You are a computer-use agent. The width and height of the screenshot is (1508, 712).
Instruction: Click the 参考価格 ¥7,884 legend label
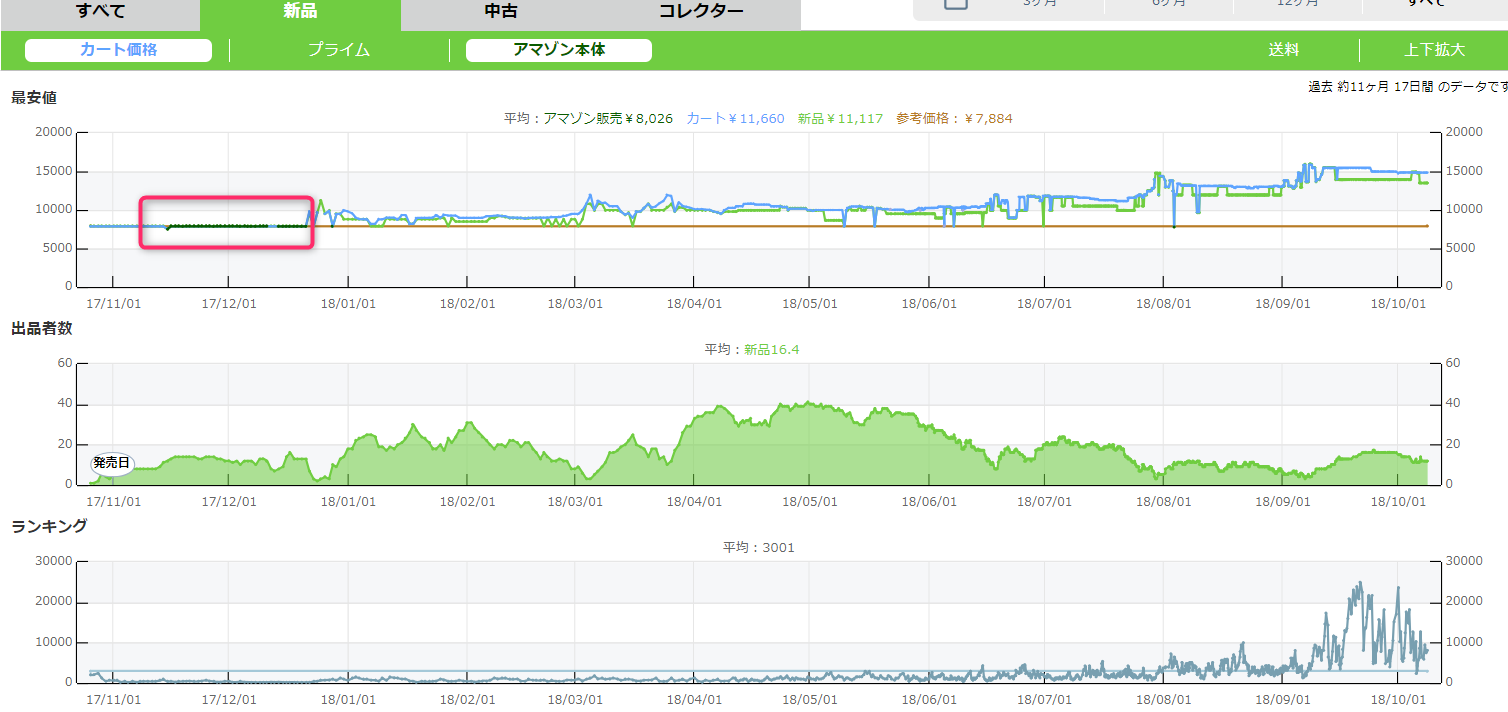[x=954, y=118]
